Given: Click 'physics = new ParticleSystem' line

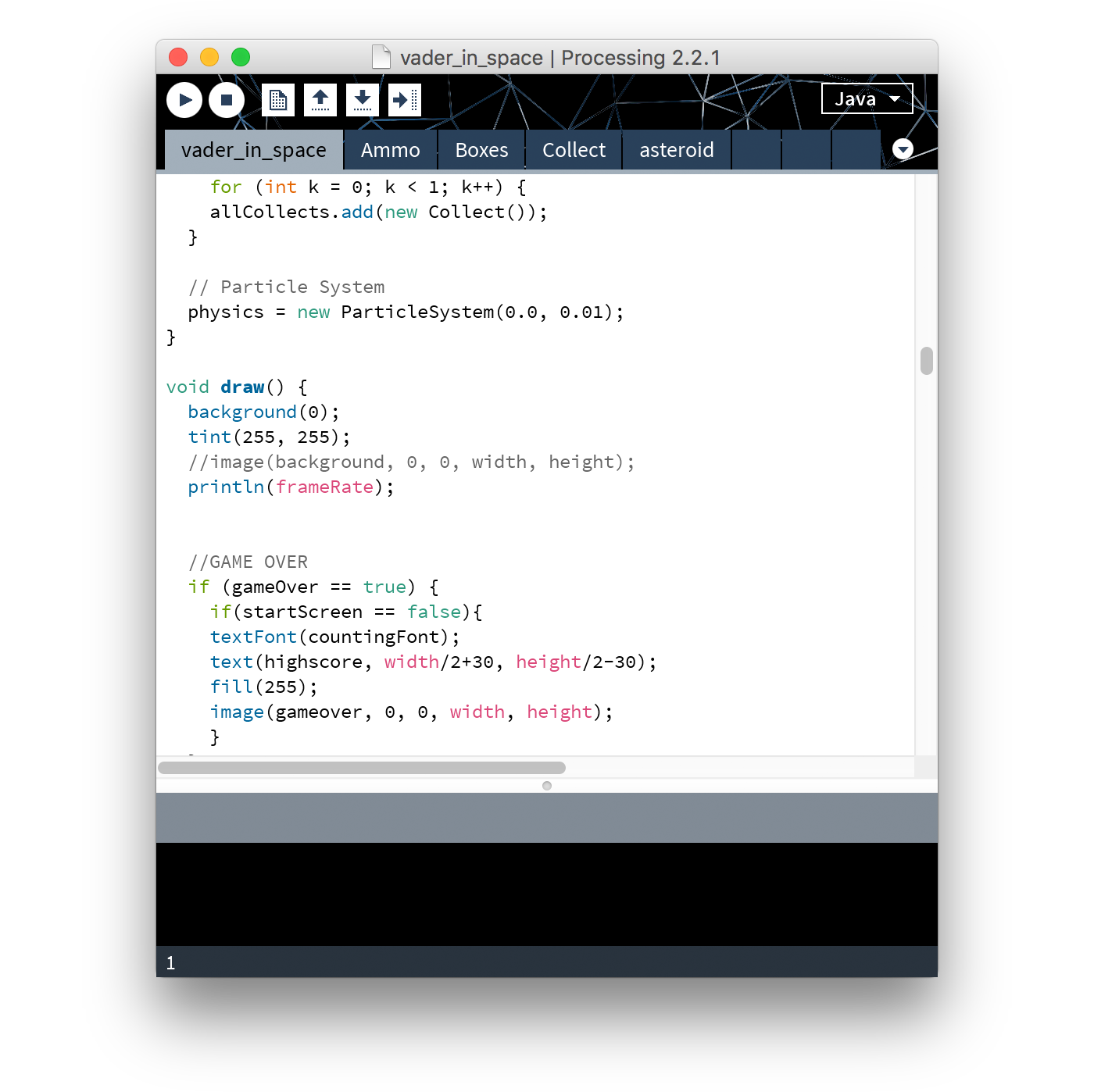Looking at the screenshot, I should coord(406,312).
